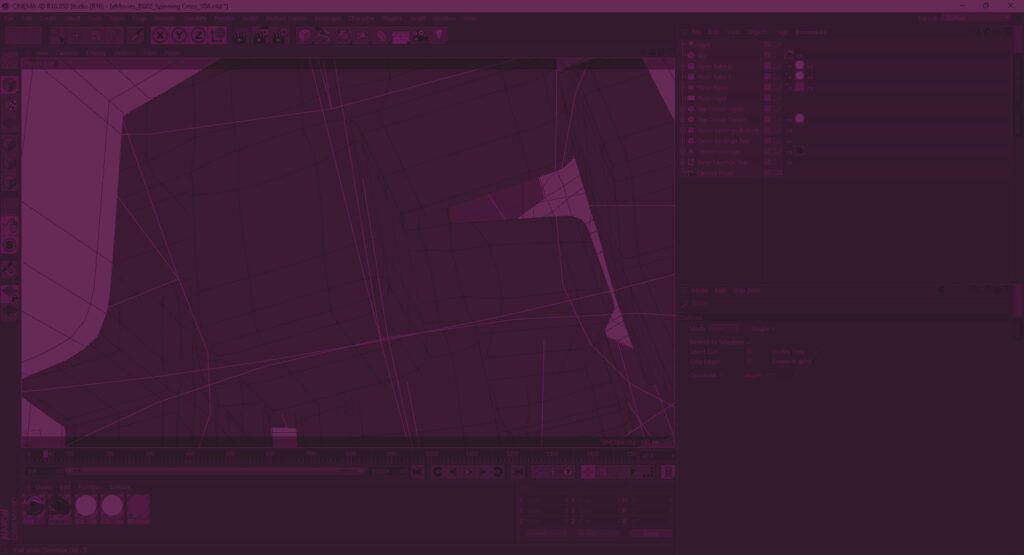Click the Camera object icon in toolbar
Viewport: 1024px width, 555px height.
pyautogui.click(x=420, y=36)
